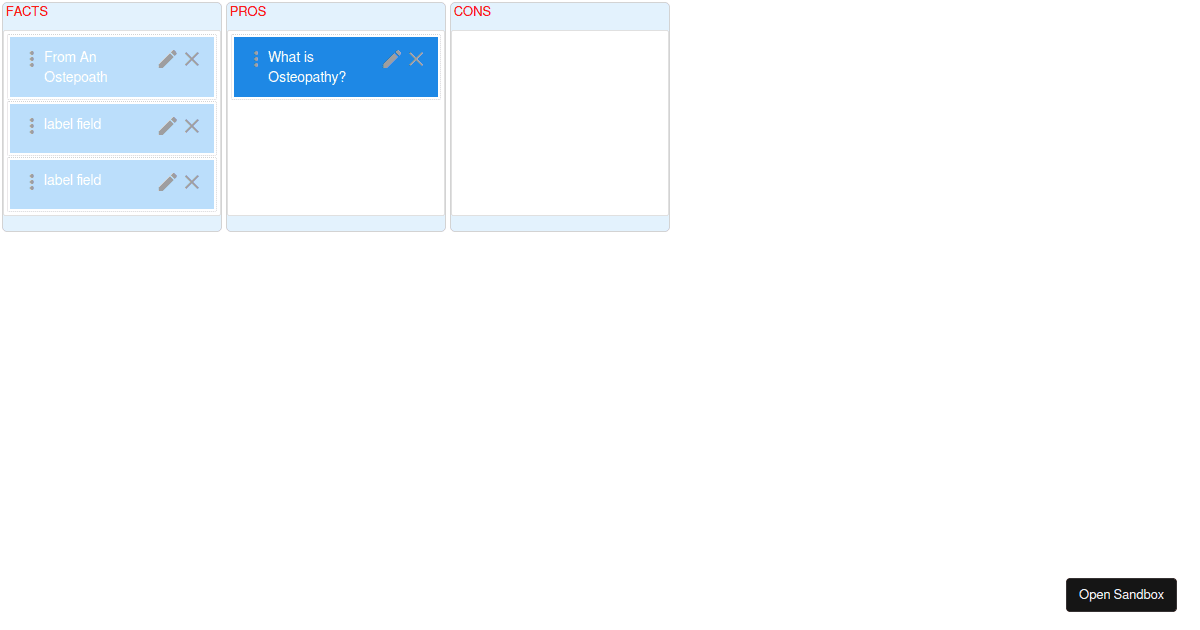Click the edit pencil on second label field card
Screen dimensions: 1200x630
pyautogui.click(x=167, y=182)
